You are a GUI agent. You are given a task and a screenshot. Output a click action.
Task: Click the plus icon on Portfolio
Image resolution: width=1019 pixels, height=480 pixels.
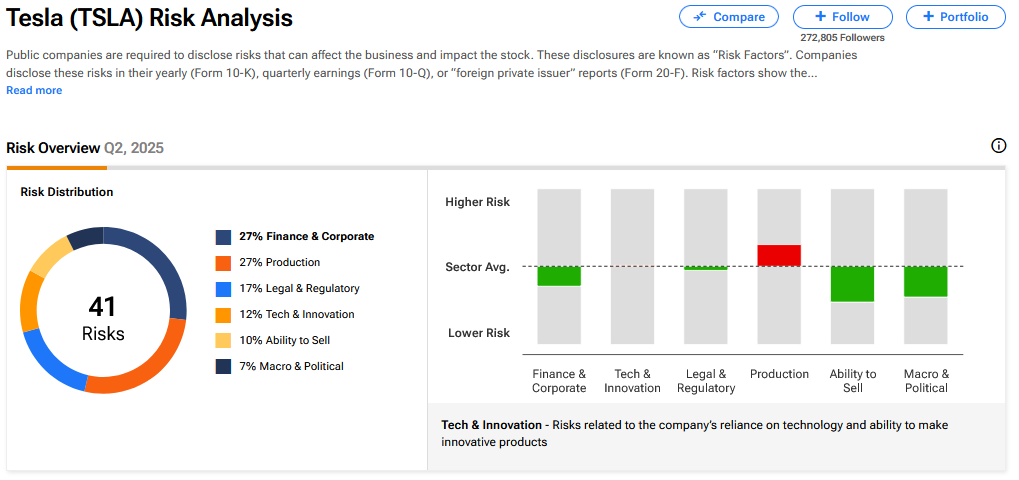(x=928, y=17)
